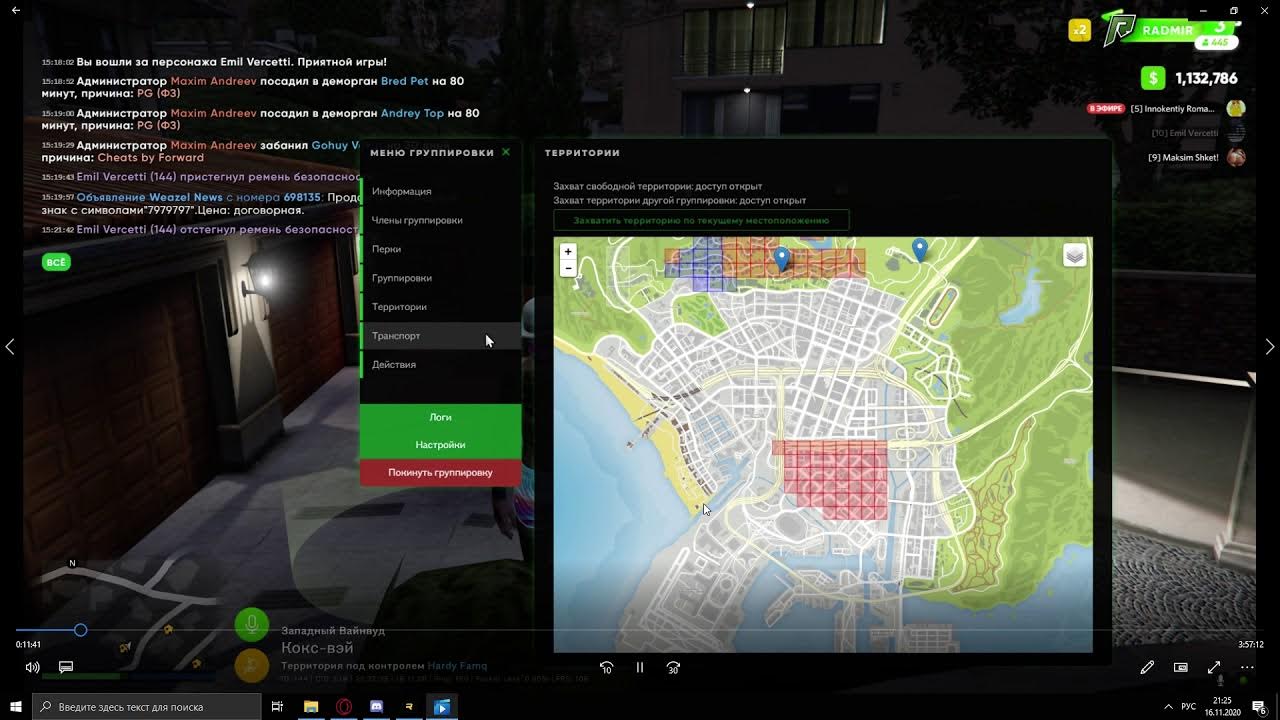The height and width of the screenshot is (720, 1280).
Task: Switch the РУС keyboard language indicator
Action: click(x=1189, y=707)
